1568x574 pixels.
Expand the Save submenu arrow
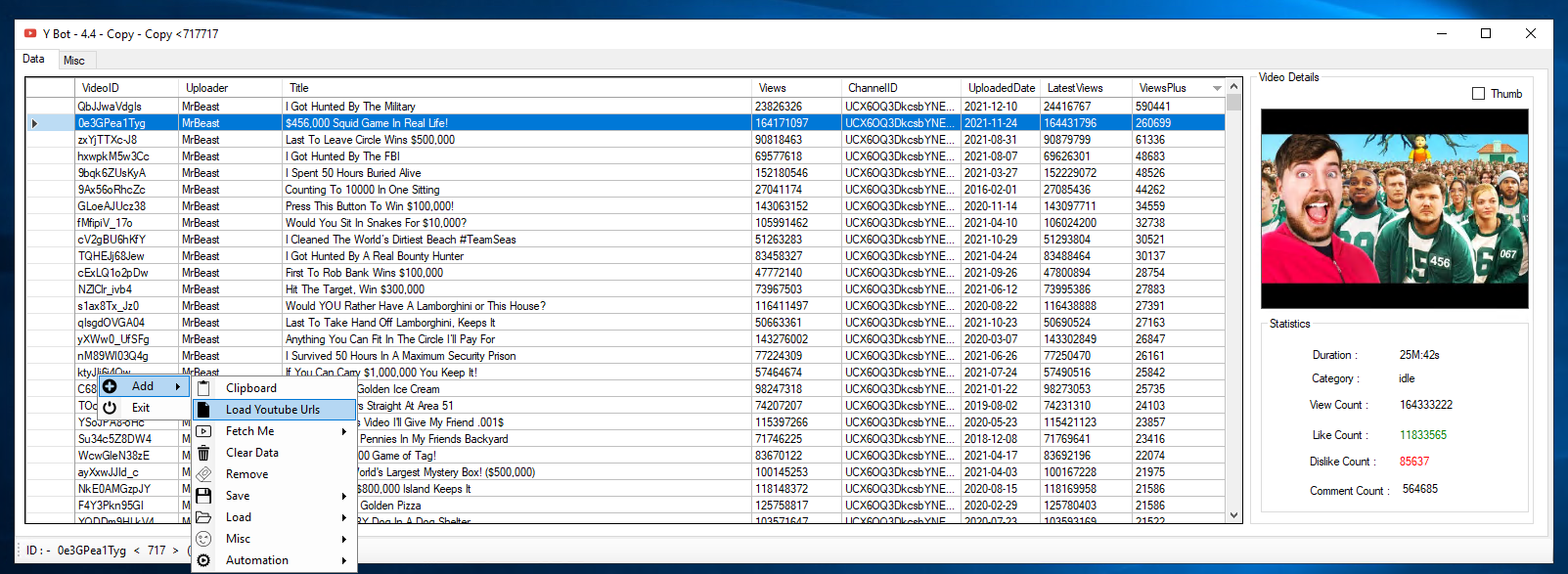pyautogui.click(x=344, y=496)
